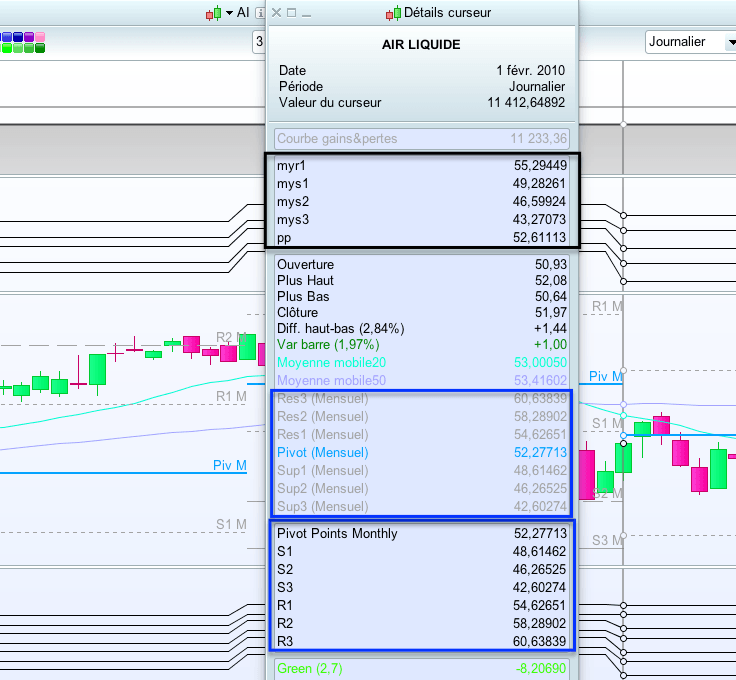Open the Journalier timeframe dropdown
This screenshot has height=680, width=736.
(x=730, y=42)
